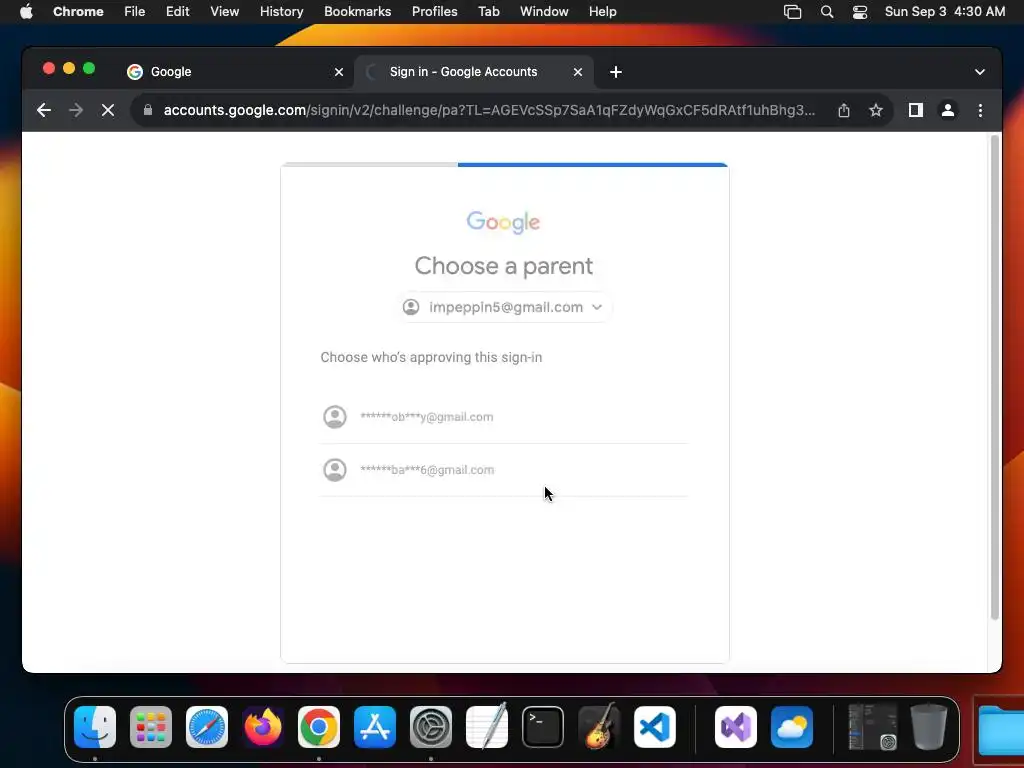
Task: Launch Safari from the Dock
Action: click(207, 727)
